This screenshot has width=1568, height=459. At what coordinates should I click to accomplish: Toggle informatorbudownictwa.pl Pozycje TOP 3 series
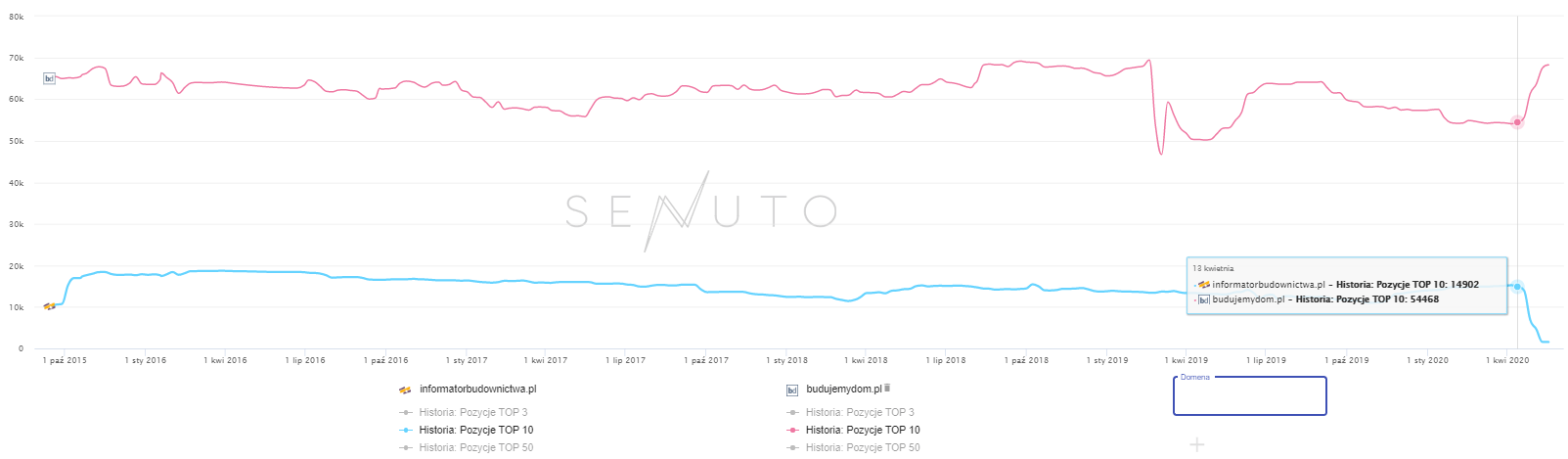coord(472,412)
